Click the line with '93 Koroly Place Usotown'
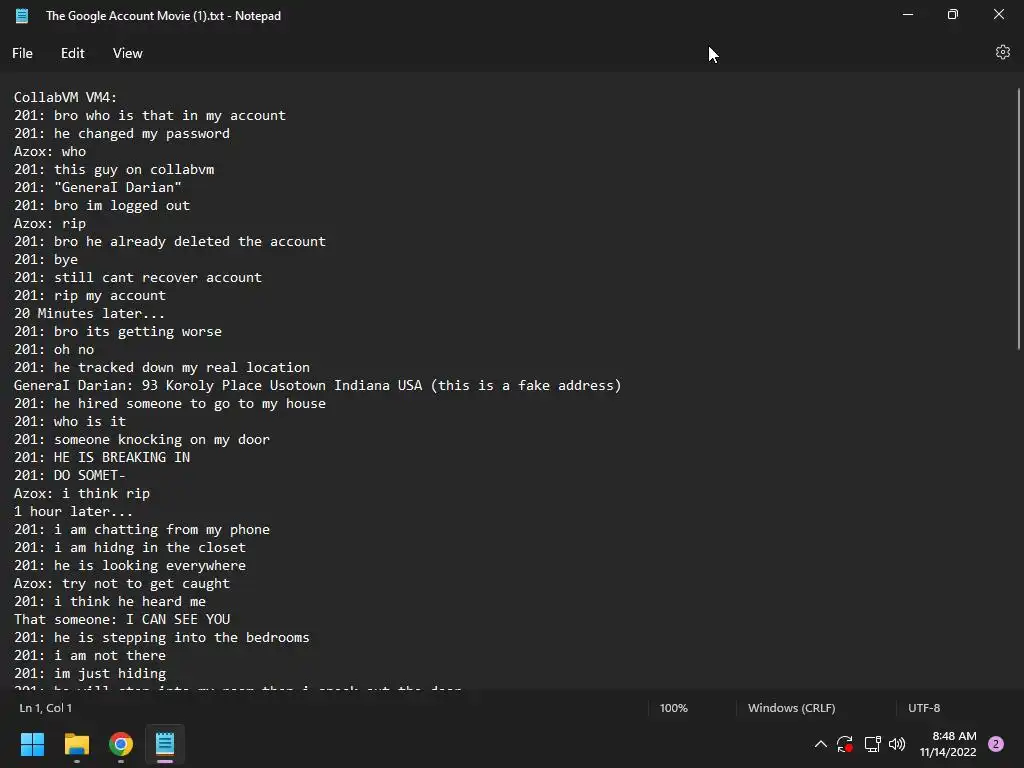 (317, 385)
